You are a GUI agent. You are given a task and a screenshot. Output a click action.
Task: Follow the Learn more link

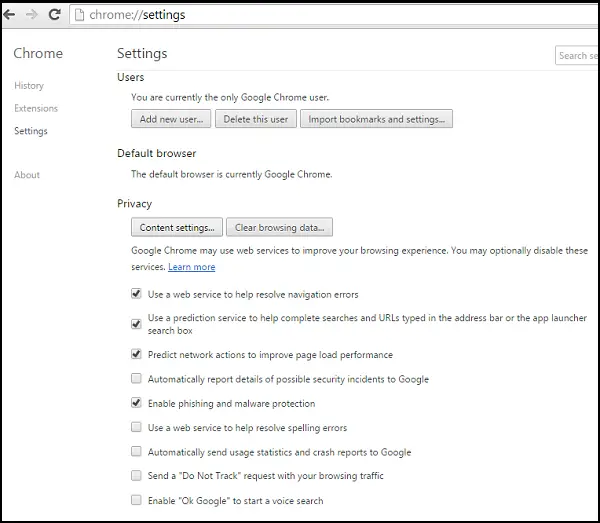point(192,267)
